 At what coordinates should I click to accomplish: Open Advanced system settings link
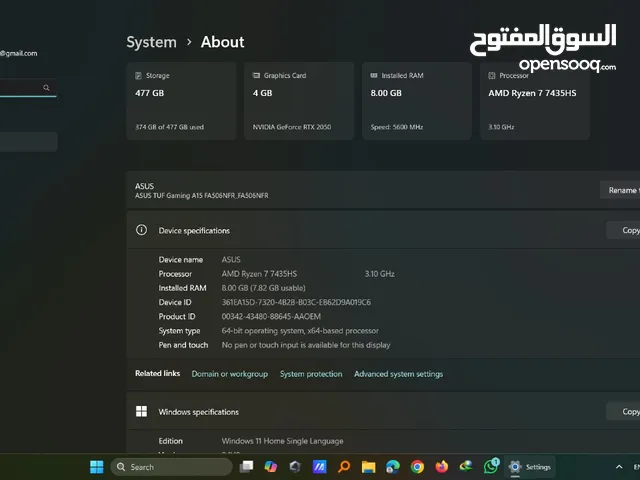click(x=398, y=374)
